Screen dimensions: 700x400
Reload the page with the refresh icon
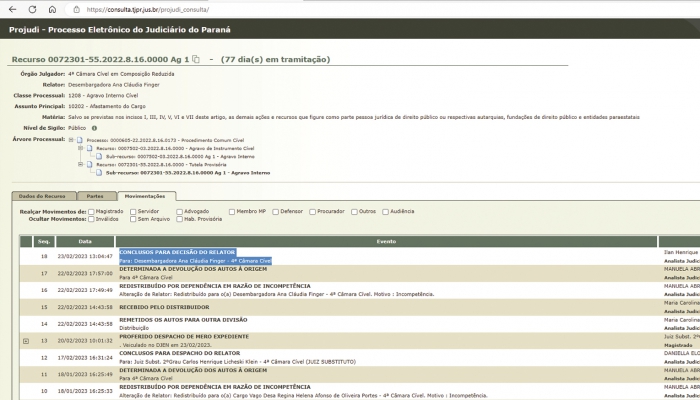click(x=32, y=9)
